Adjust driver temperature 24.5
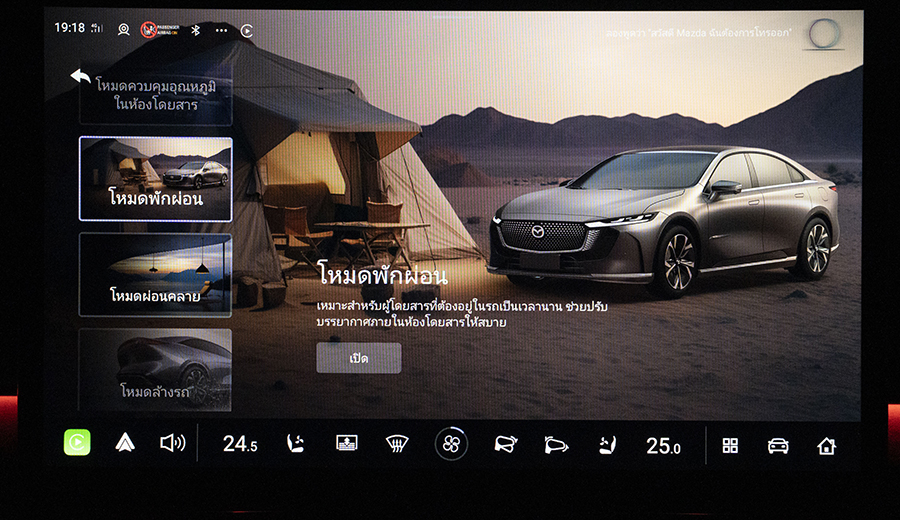 240,444
